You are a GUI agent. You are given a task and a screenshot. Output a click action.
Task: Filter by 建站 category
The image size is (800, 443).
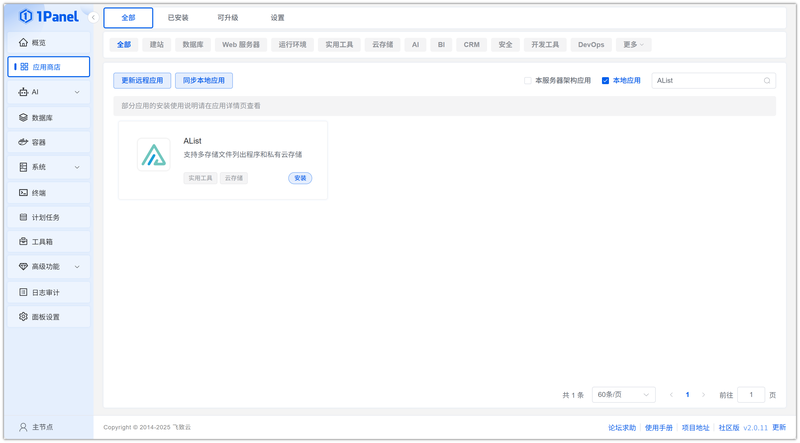(x=157, y=44)
